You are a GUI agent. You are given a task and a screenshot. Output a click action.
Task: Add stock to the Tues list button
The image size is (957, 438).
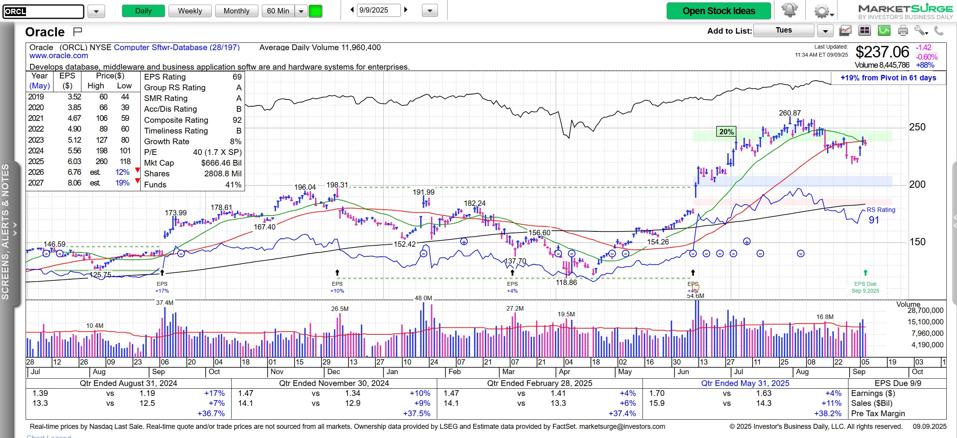784,31
